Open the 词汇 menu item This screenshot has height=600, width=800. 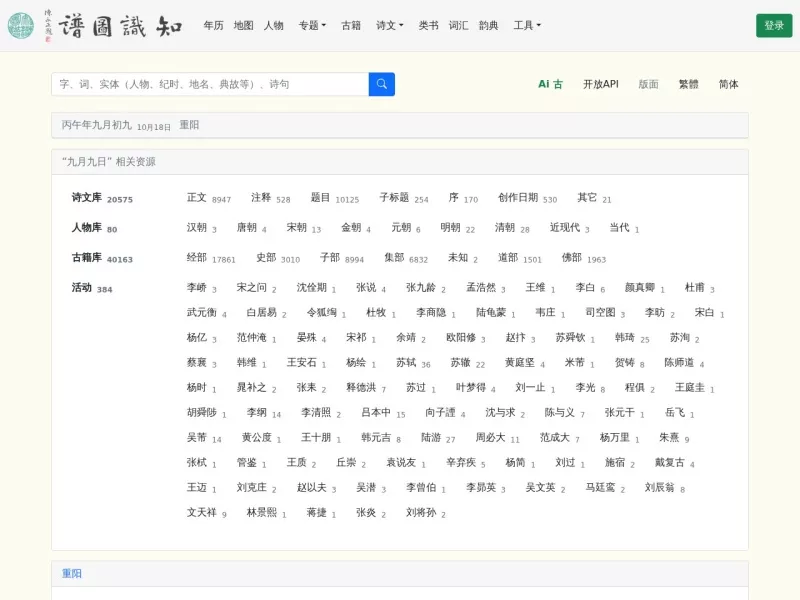click(x=459, y=26)
